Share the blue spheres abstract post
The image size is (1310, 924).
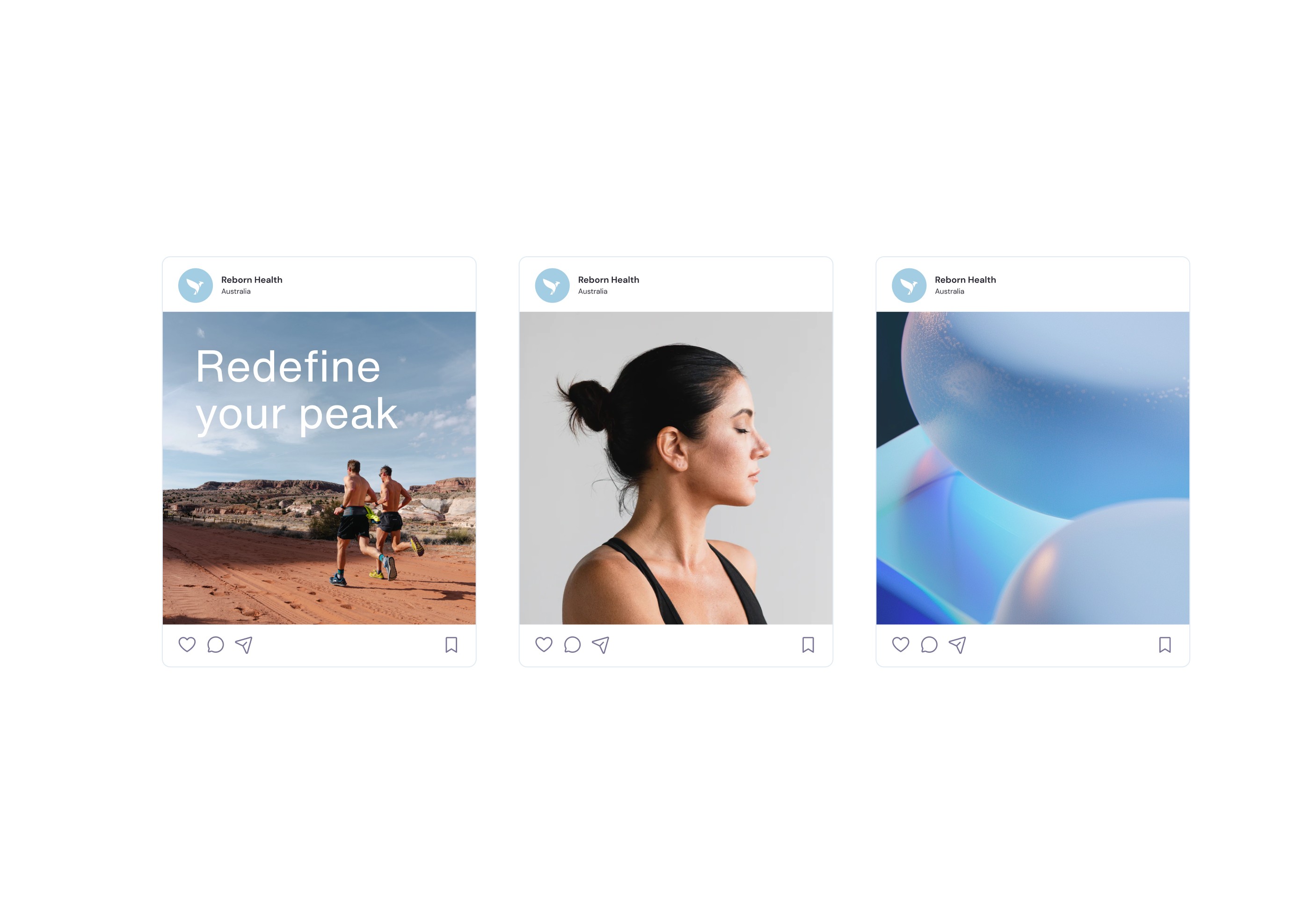[x=957, y=645]
